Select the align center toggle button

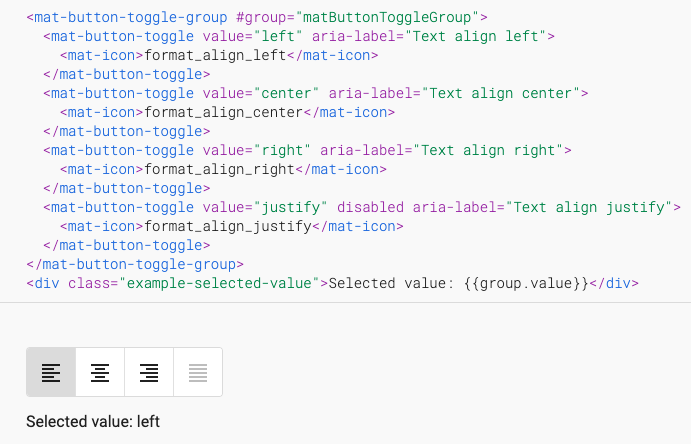point(100,372)
